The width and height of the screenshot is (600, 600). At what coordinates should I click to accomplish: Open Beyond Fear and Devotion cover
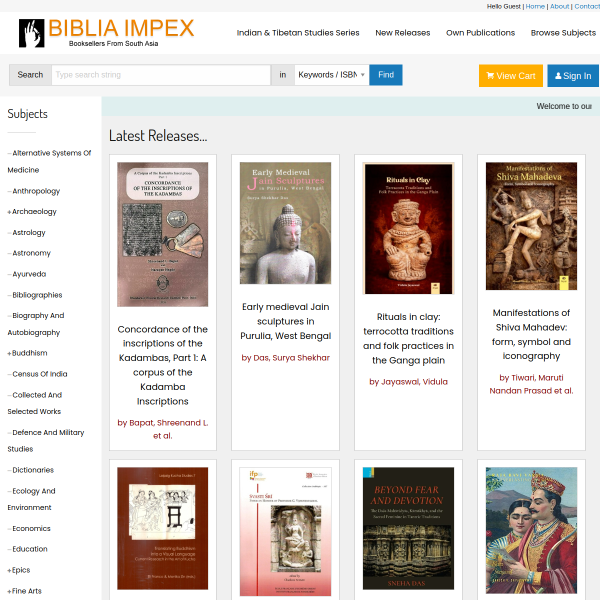(408, 528)
